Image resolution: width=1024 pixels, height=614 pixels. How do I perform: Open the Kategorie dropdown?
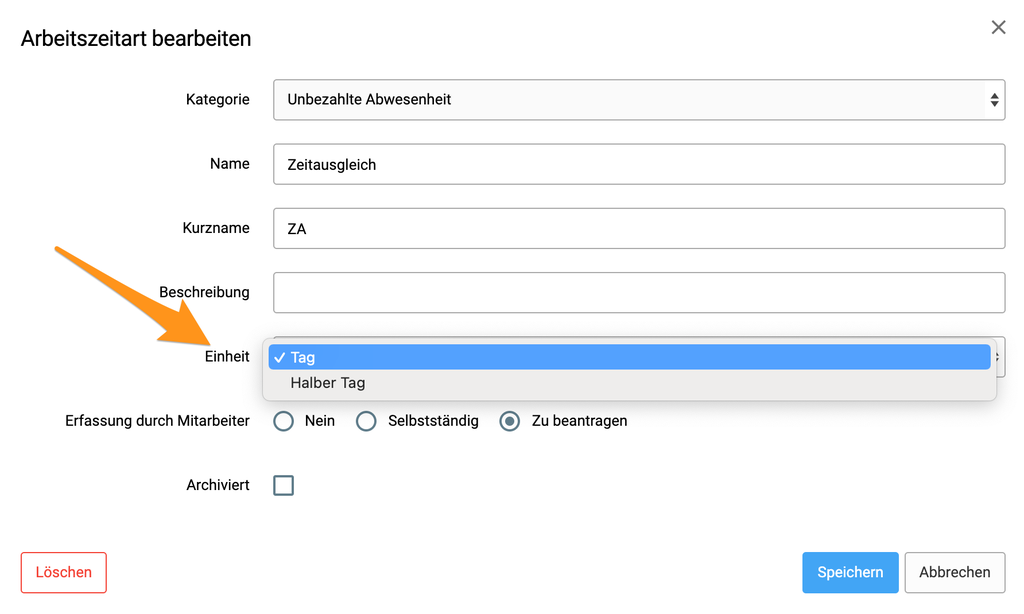639,100
